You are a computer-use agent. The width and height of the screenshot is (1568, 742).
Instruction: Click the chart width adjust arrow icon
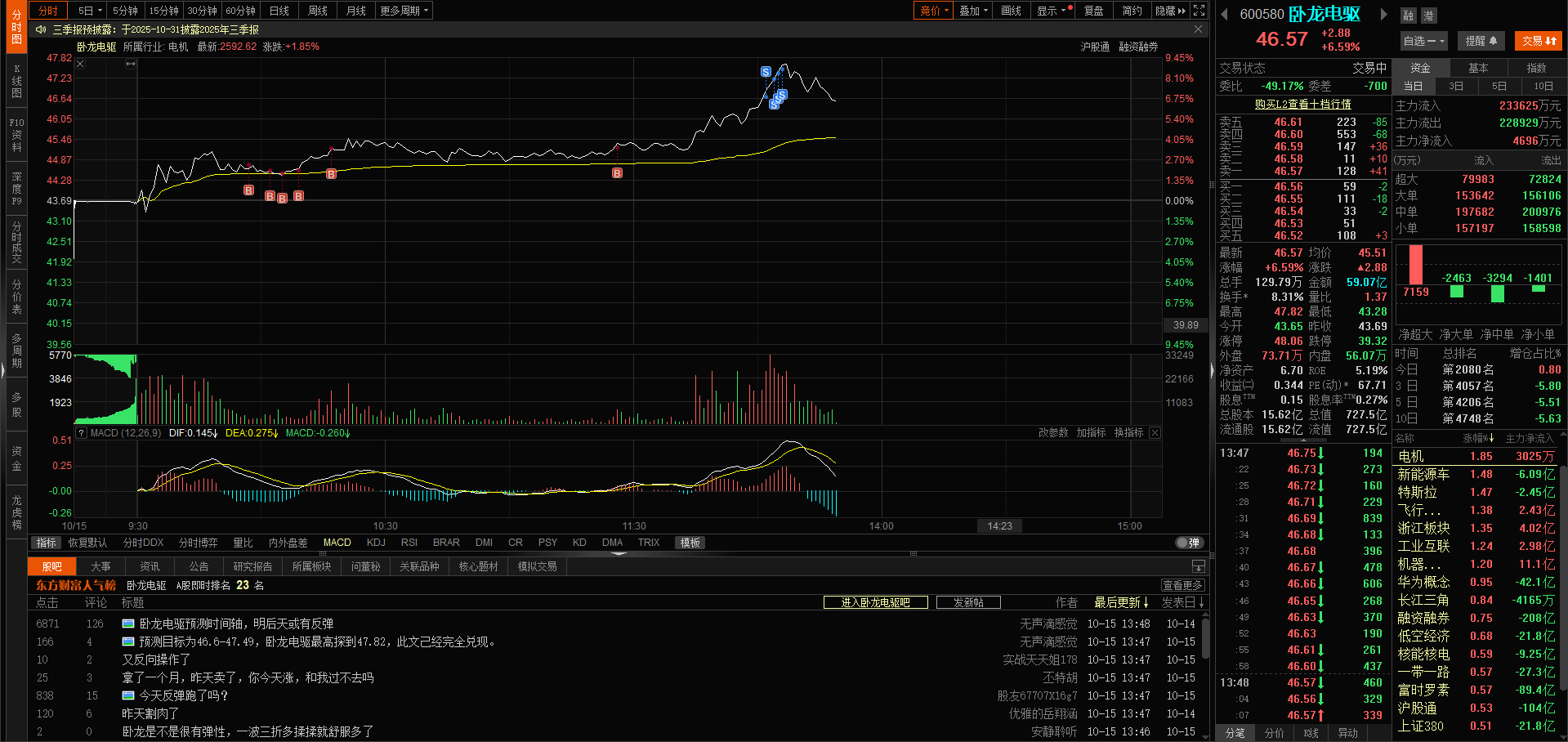(x=130, y=64)
